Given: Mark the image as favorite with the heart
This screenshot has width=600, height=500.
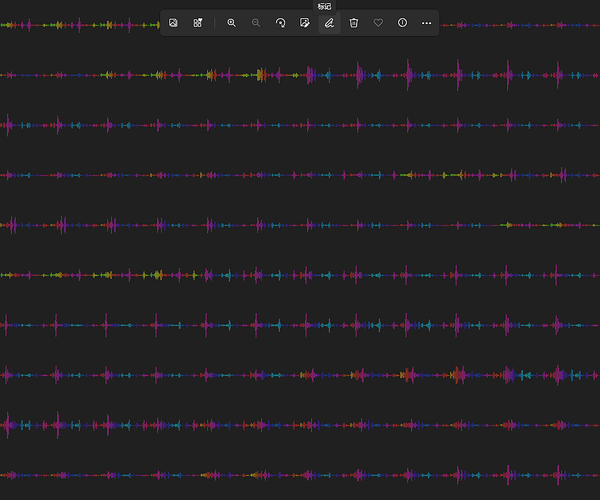Looking at the screenshot, I should point(378,23).
